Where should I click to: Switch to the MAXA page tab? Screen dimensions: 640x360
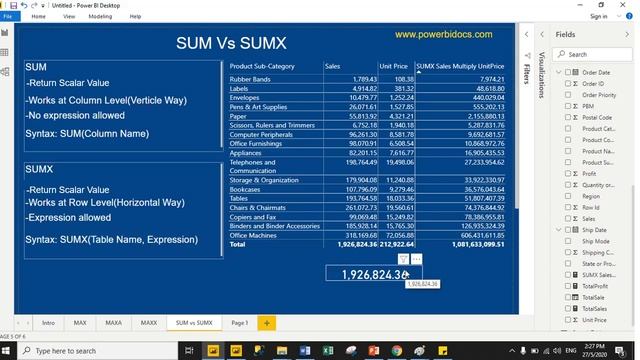113,323
